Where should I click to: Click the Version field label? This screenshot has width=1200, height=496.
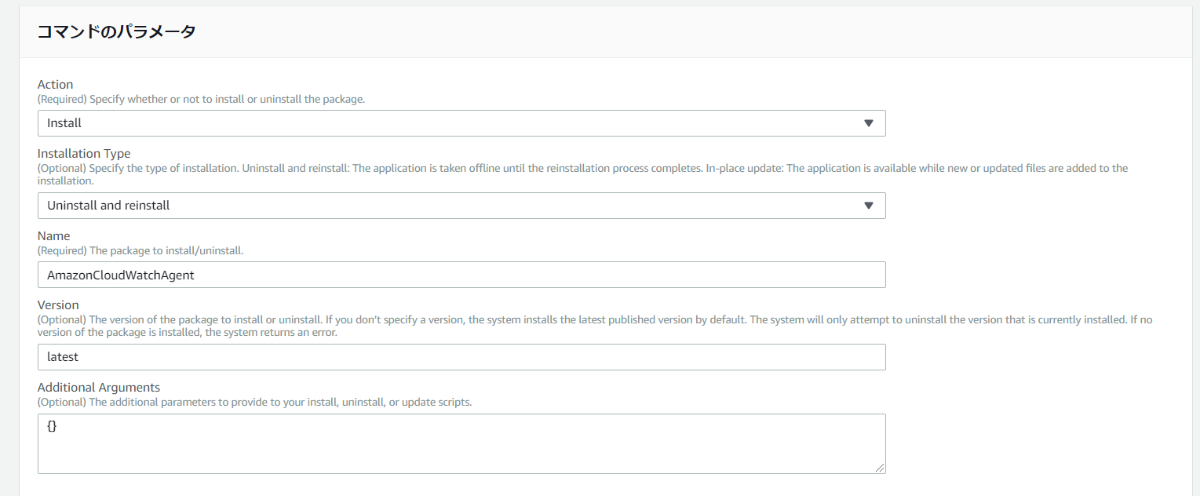point(58,305)
